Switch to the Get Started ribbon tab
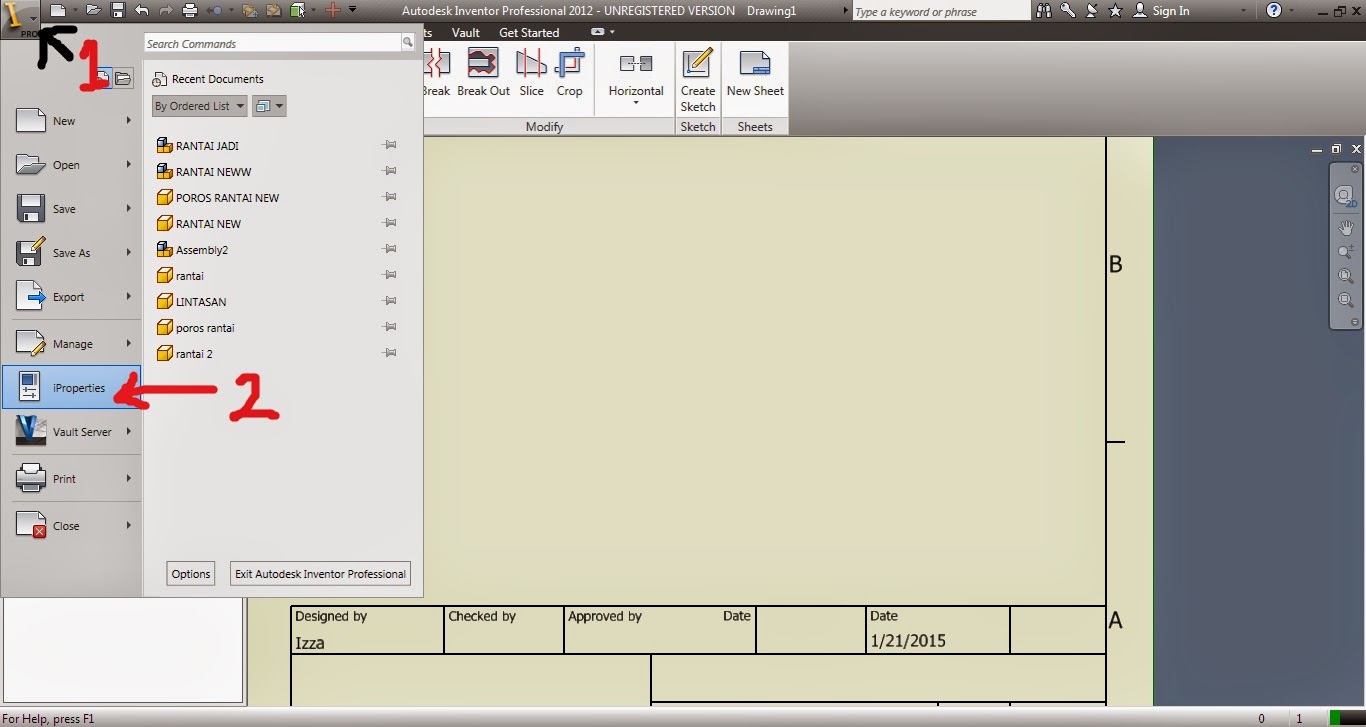1366x727 pixels. (x=529, y=32)
